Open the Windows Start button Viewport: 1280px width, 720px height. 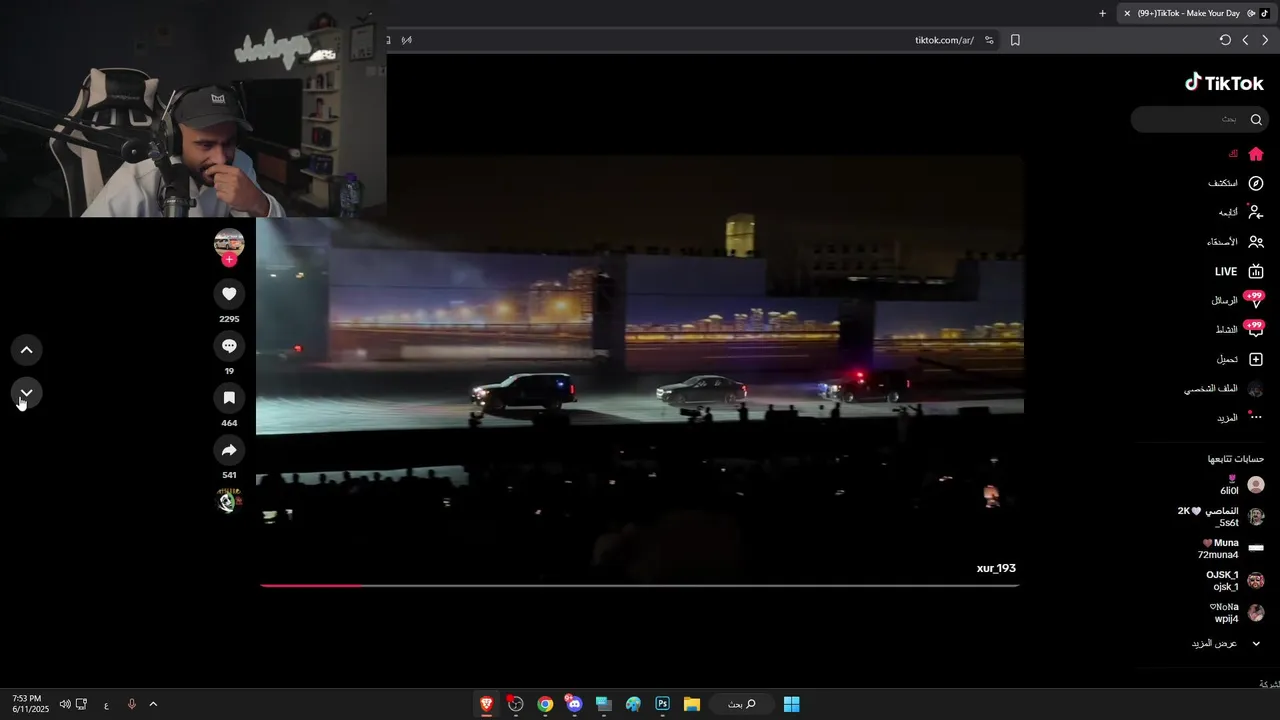coord(791,704)
